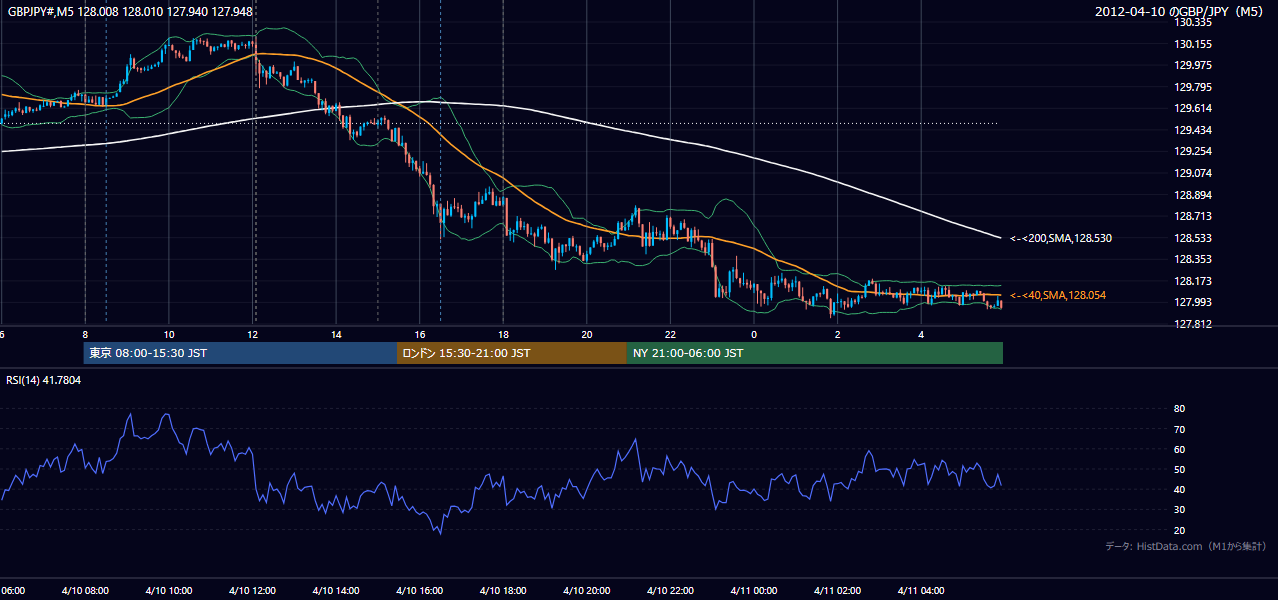Click hour 16 tick under the price chart

(x=420, y=334)
